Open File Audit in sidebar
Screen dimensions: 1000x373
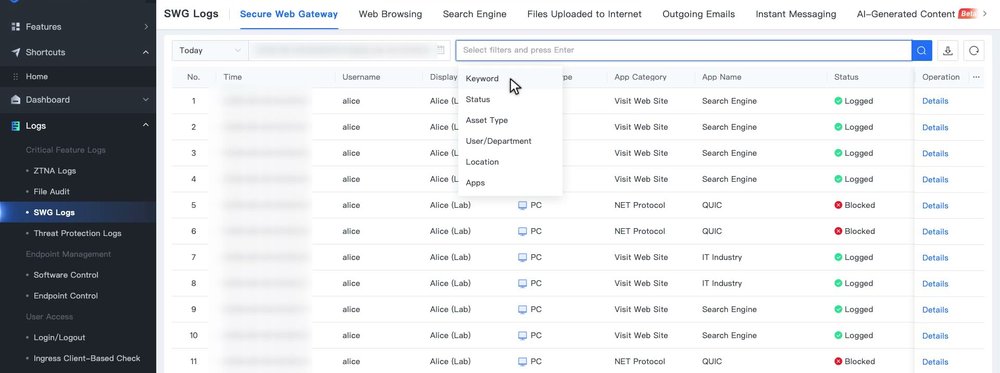click(52, 192)
